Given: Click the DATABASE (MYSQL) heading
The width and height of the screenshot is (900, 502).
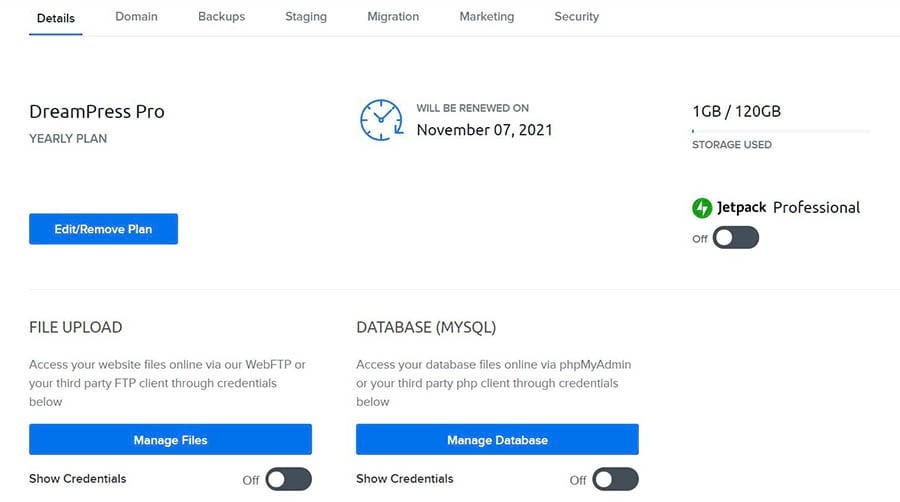Looking at the screenshot, I should pyautogui.click(x=426, y=327).
